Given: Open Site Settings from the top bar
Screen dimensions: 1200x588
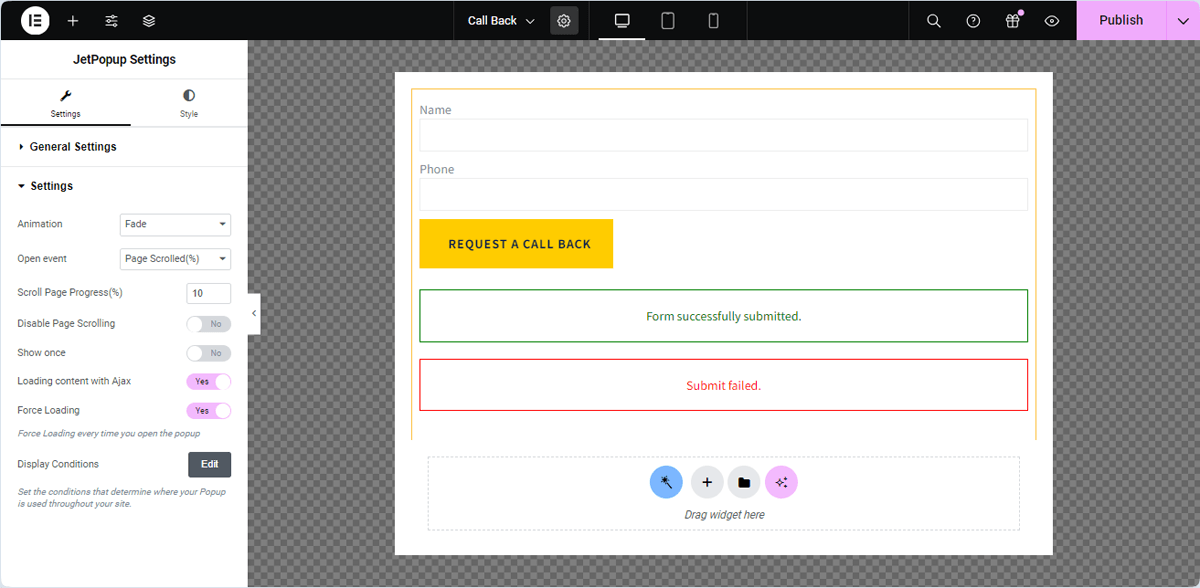Looking at the screenshot, I should [111, 20].
